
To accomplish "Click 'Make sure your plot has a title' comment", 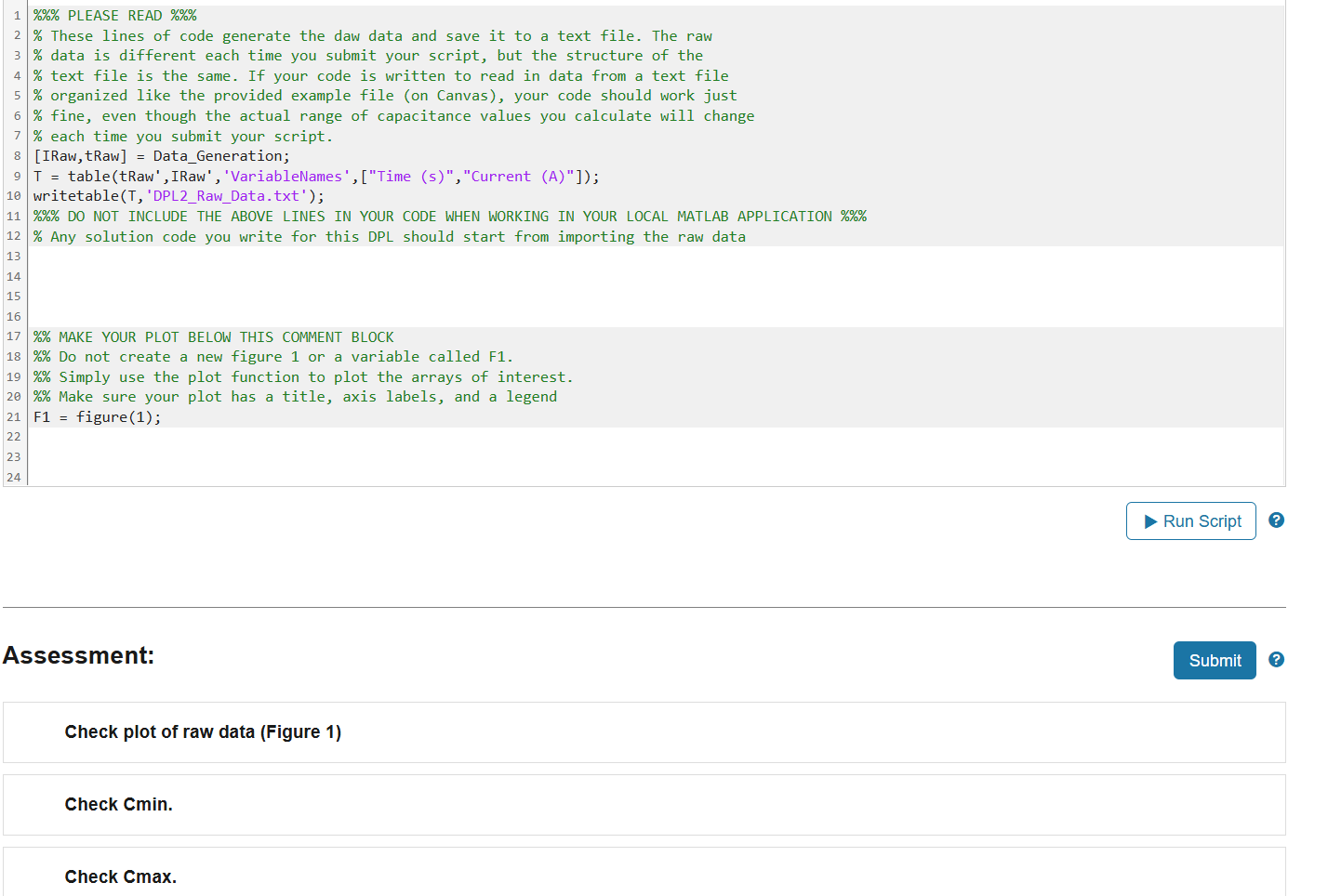I will pyautogui.click(x=296, y=397).
